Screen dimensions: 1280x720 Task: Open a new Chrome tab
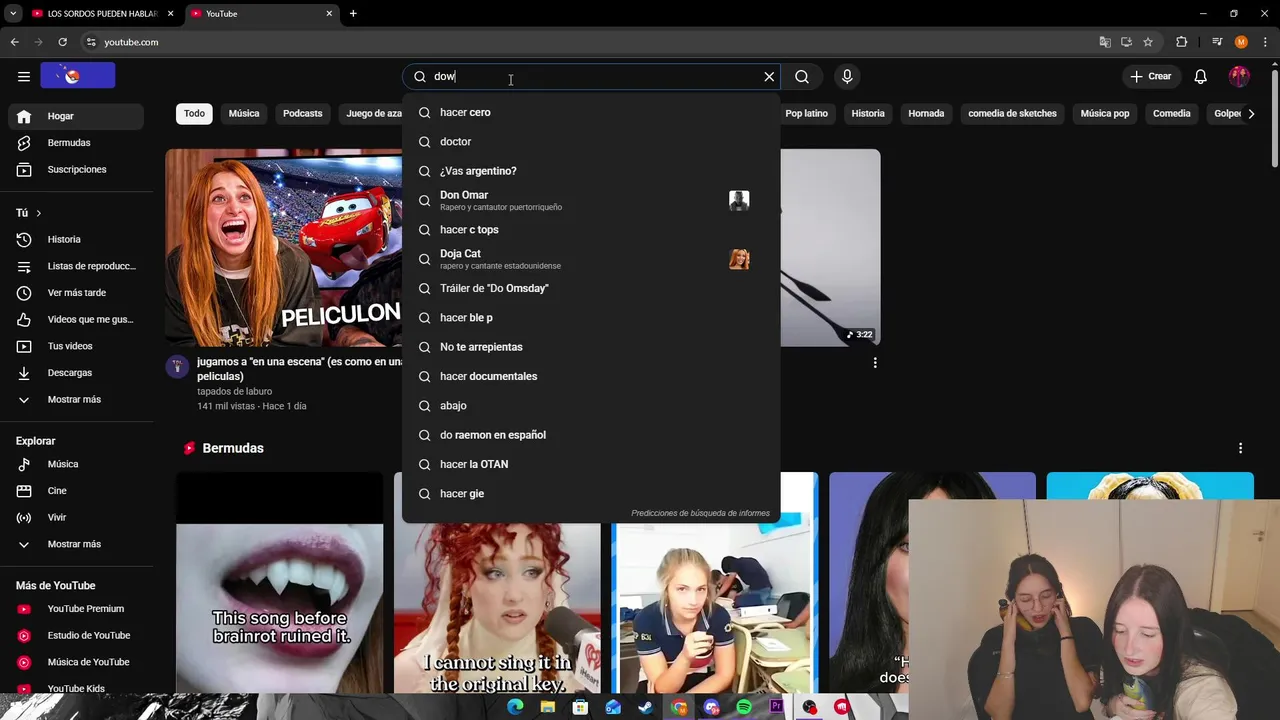[x=353, y=14]
